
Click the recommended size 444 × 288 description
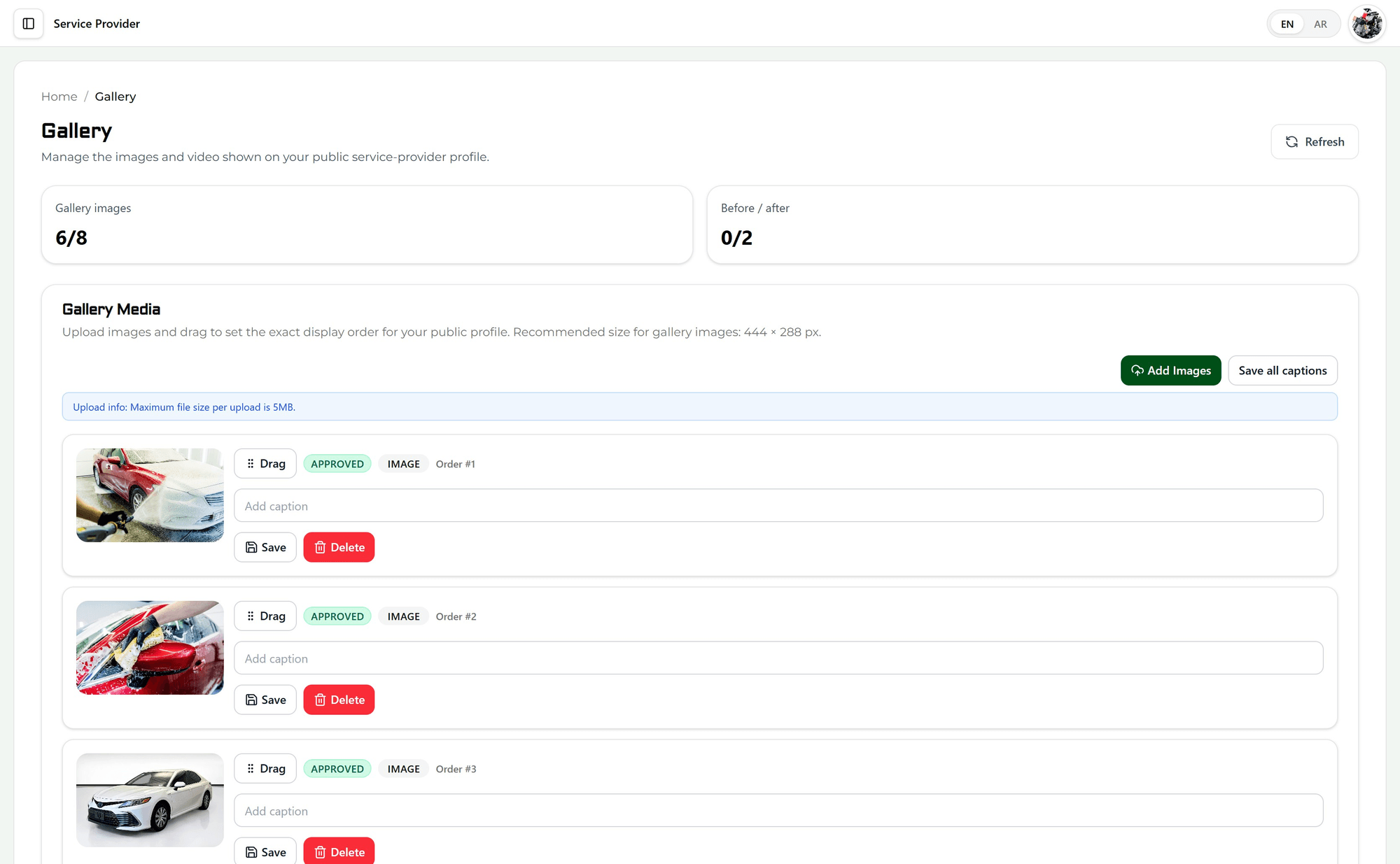click(442, 332)
